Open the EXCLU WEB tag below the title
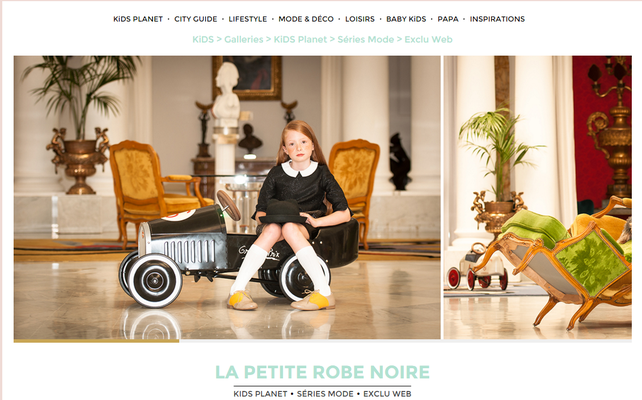Image resolution: width=642 pixels, height=400 pixels. (387, 394)
